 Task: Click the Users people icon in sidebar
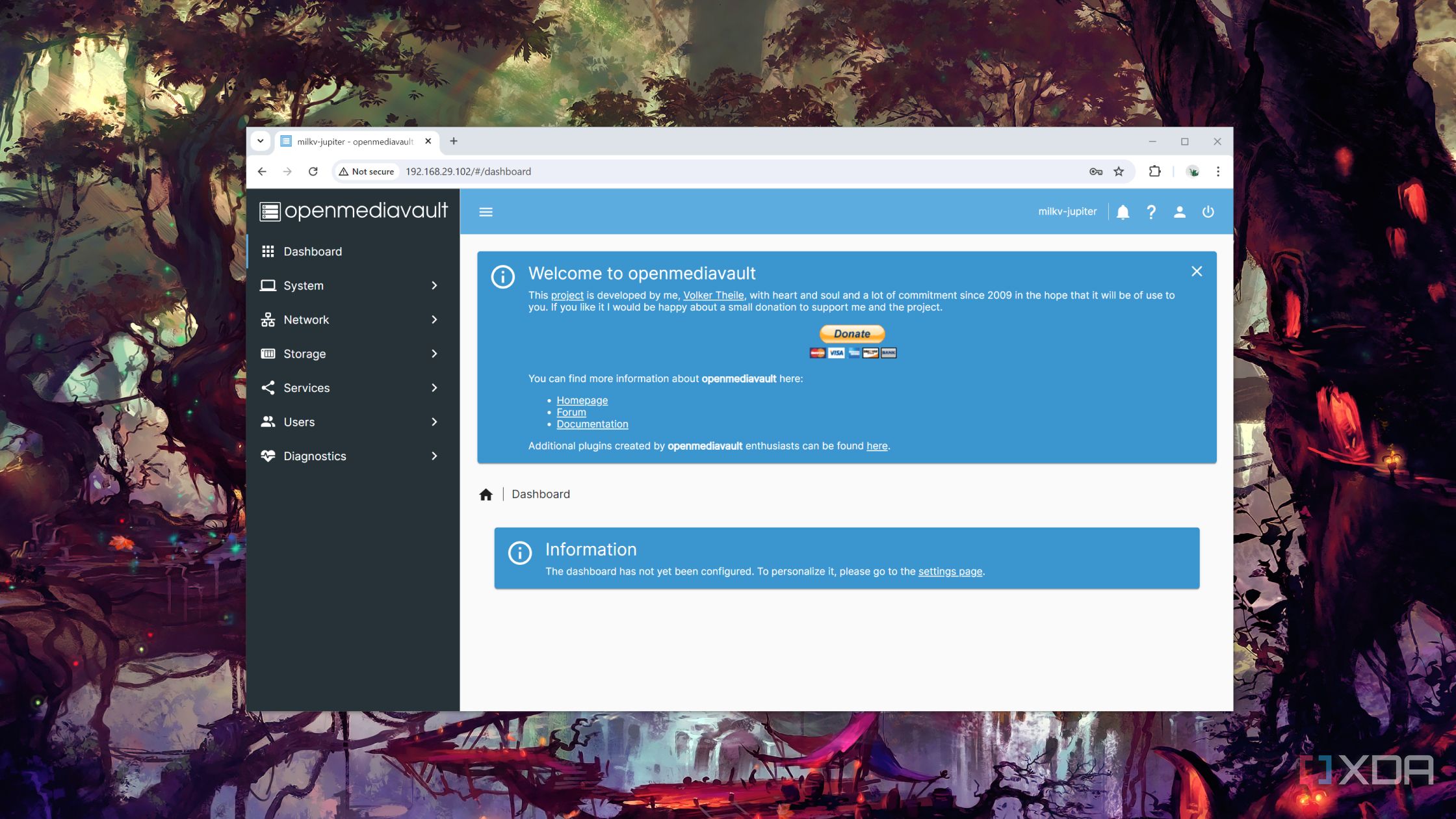tap(268, 422)
